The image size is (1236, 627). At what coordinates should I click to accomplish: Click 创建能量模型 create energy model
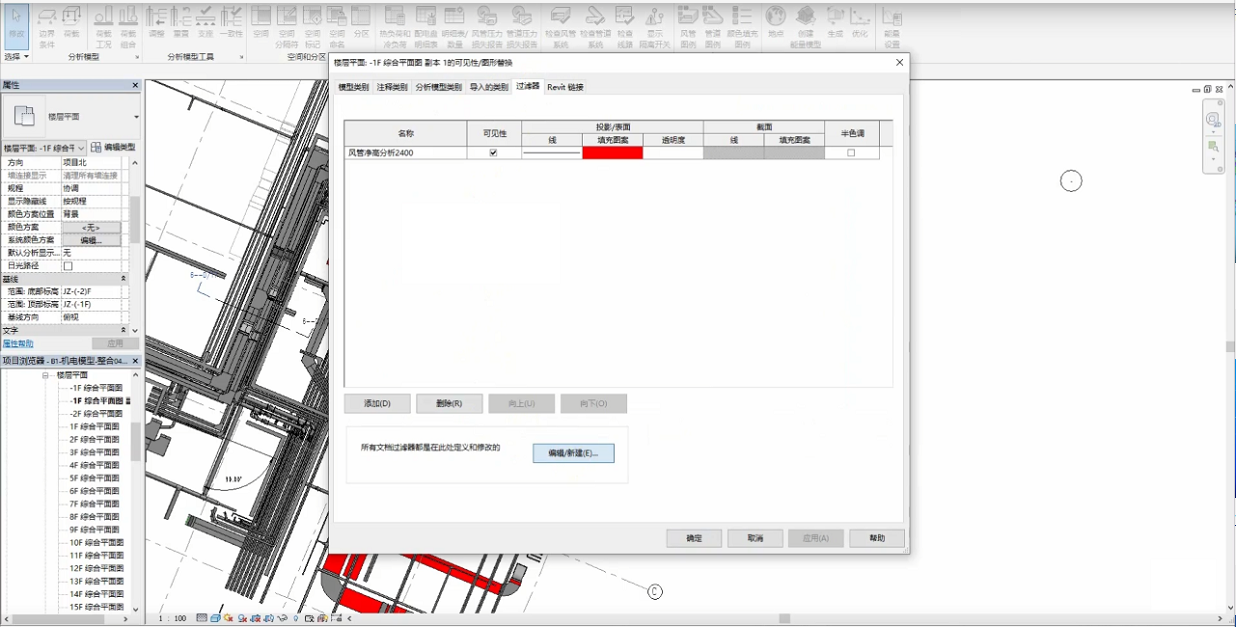click(806, 26)
